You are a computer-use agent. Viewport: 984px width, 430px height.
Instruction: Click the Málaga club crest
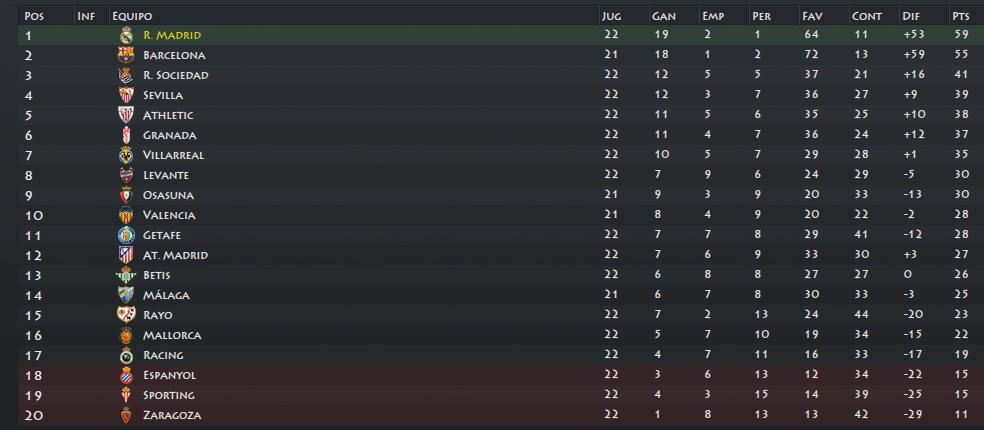click(126, 295)
